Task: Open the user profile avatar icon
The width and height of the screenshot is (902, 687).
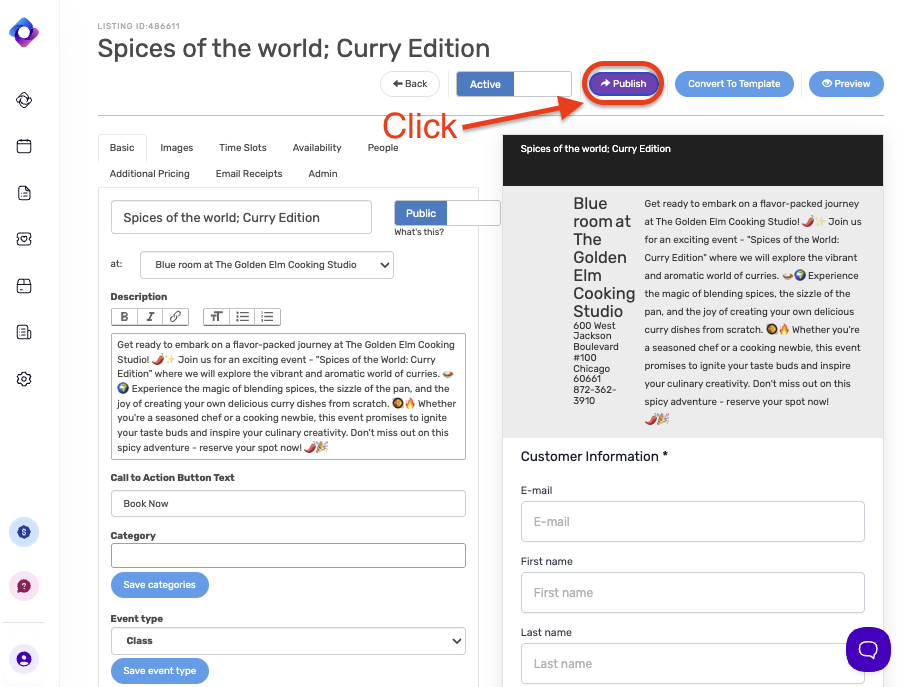Action: (x=24, y=659)
